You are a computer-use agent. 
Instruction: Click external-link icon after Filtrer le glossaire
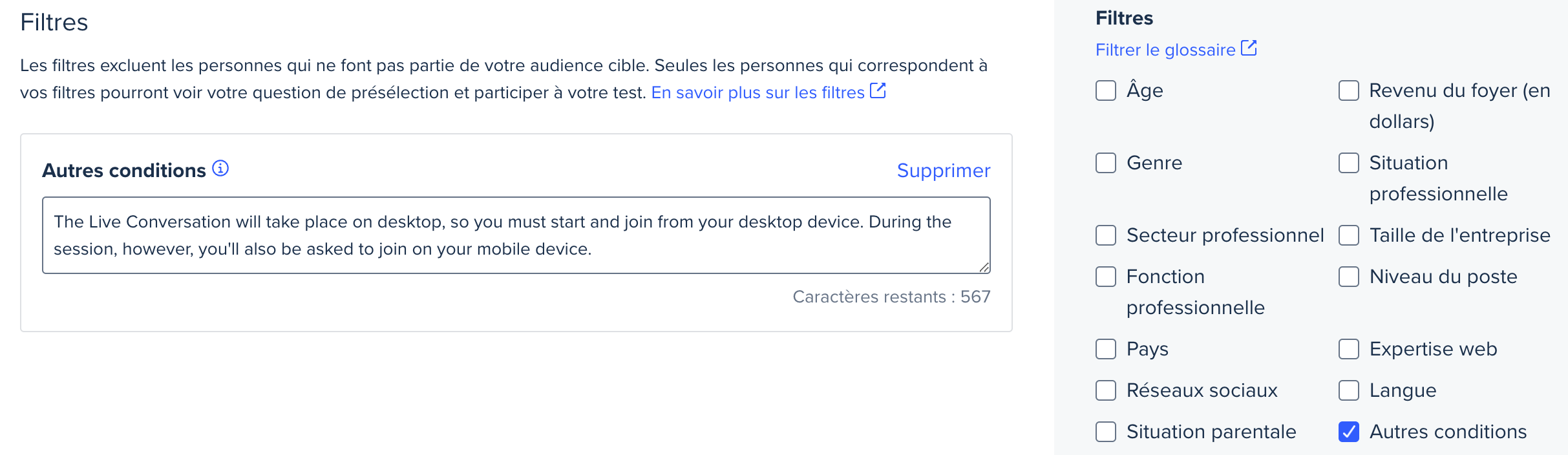tap(1249, 48)
